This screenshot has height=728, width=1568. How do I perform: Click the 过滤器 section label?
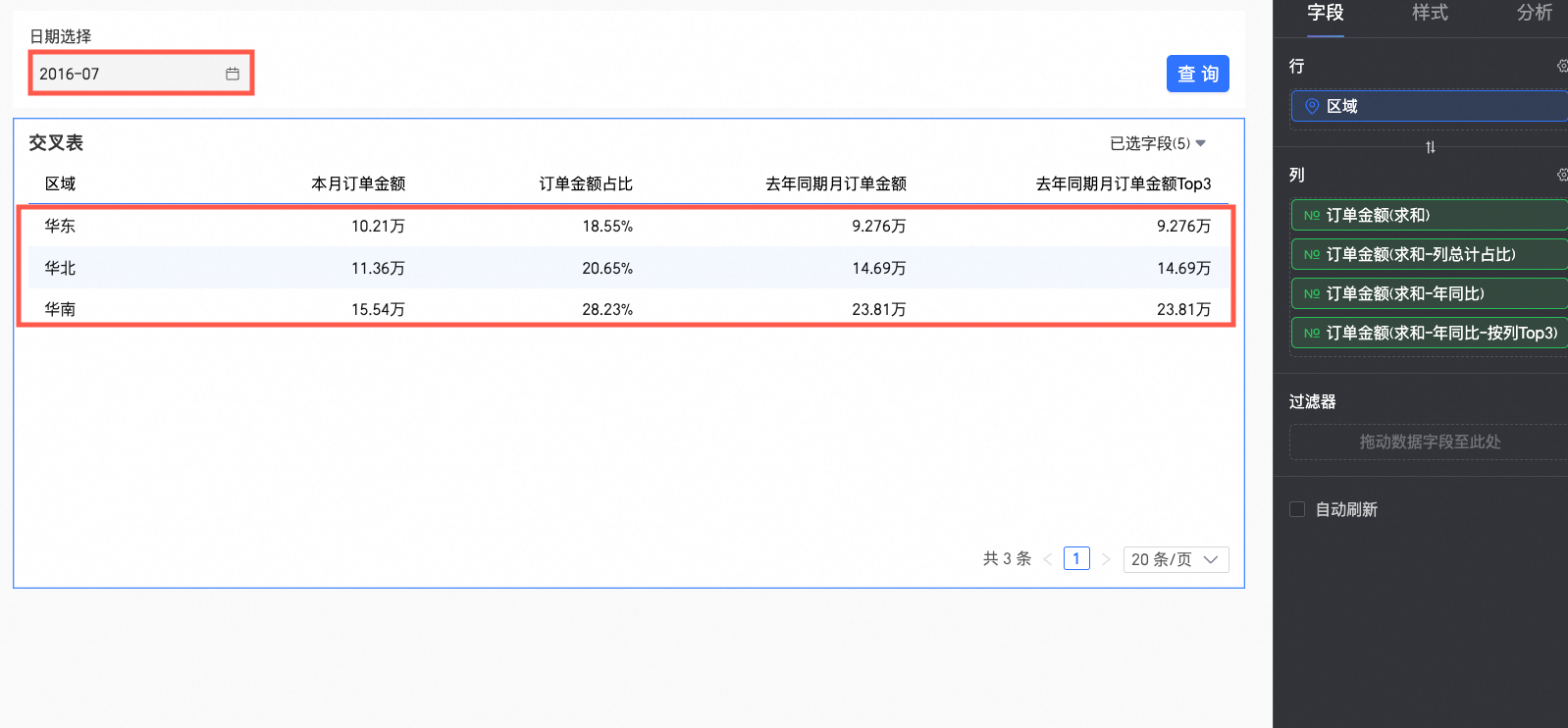(x=1313, y=401)
